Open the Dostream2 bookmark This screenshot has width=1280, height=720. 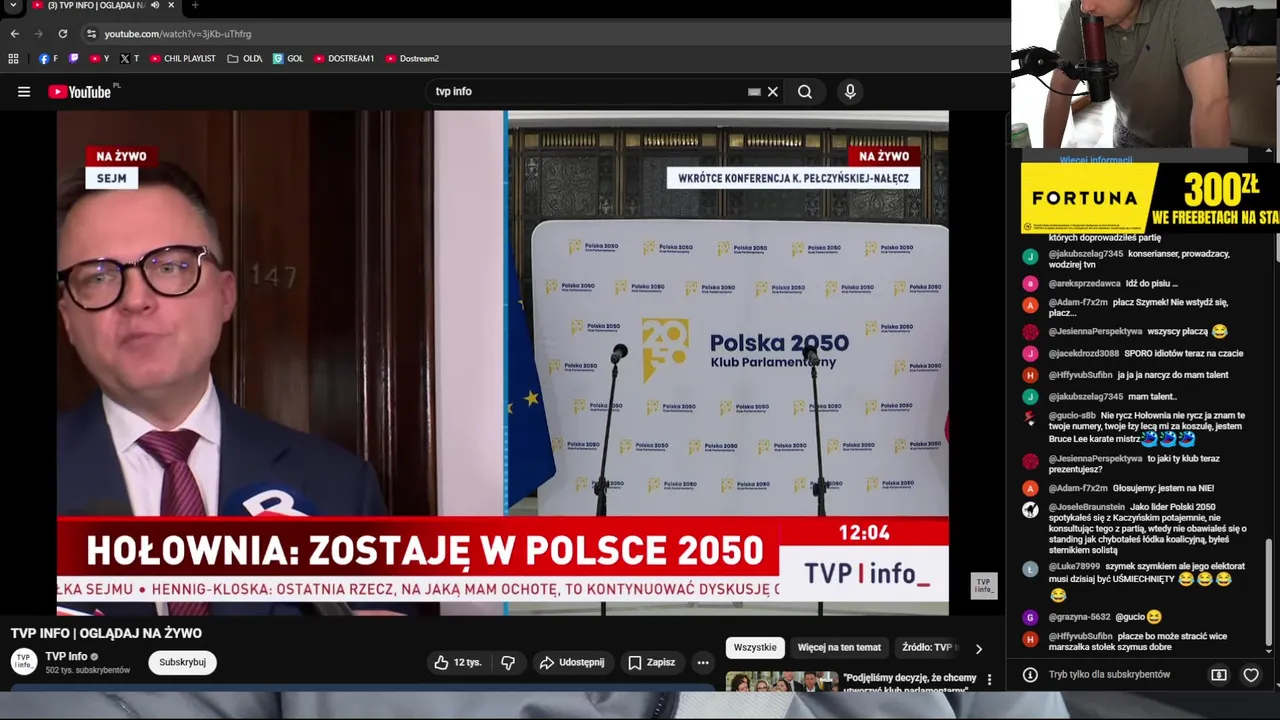click(x=412, y=59)
